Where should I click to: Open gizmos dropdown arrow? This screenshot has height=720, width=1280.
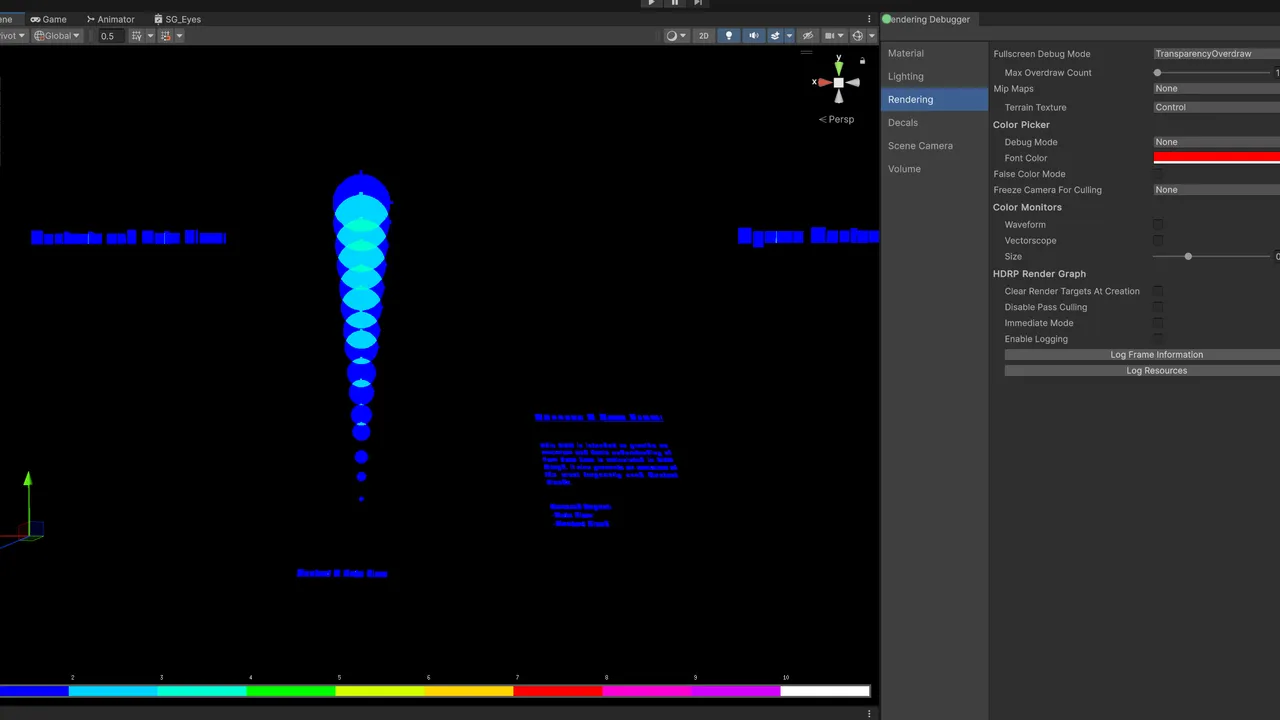click(870, 36)
